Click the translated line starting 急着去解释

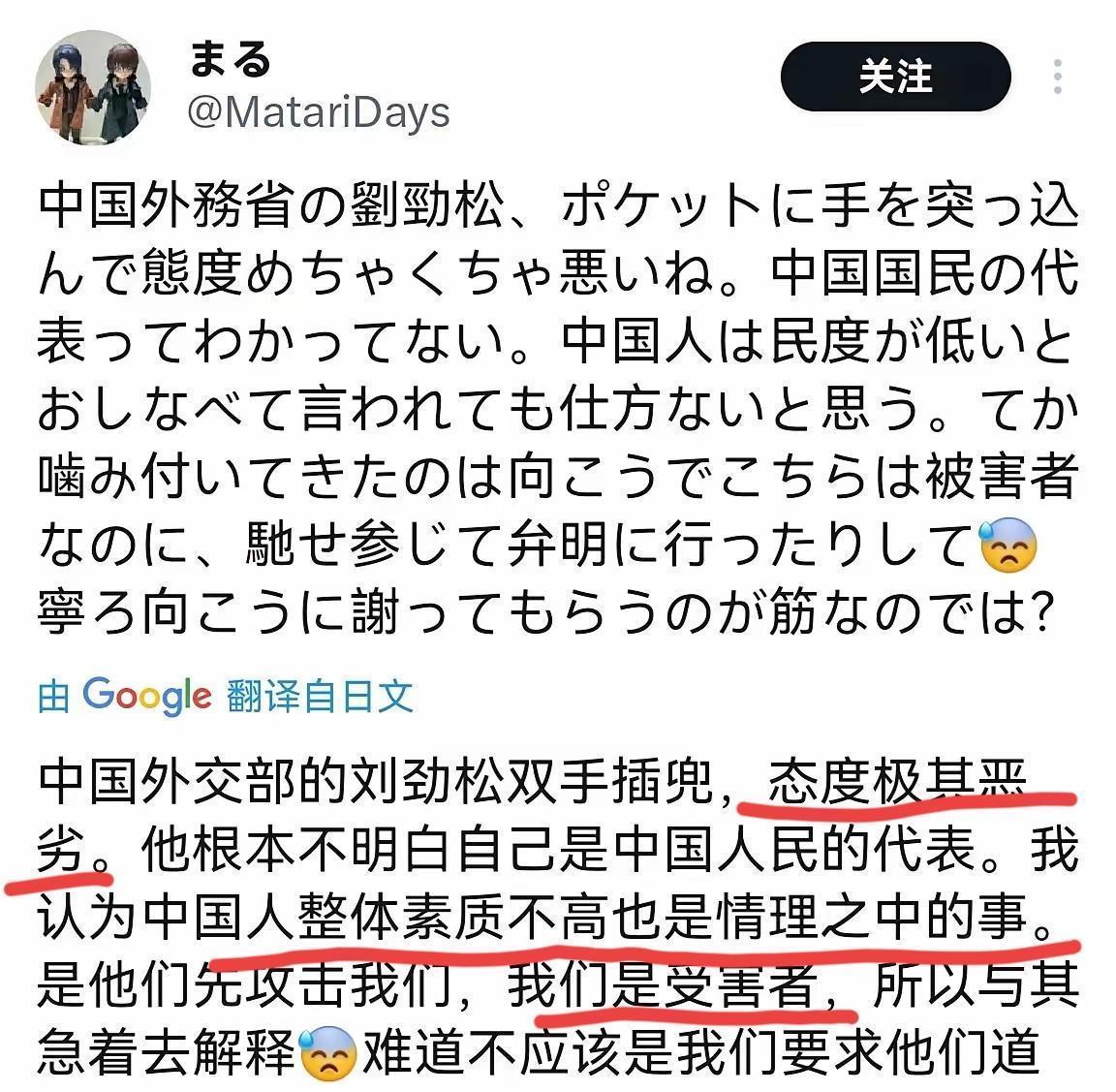coord(539,1053)
